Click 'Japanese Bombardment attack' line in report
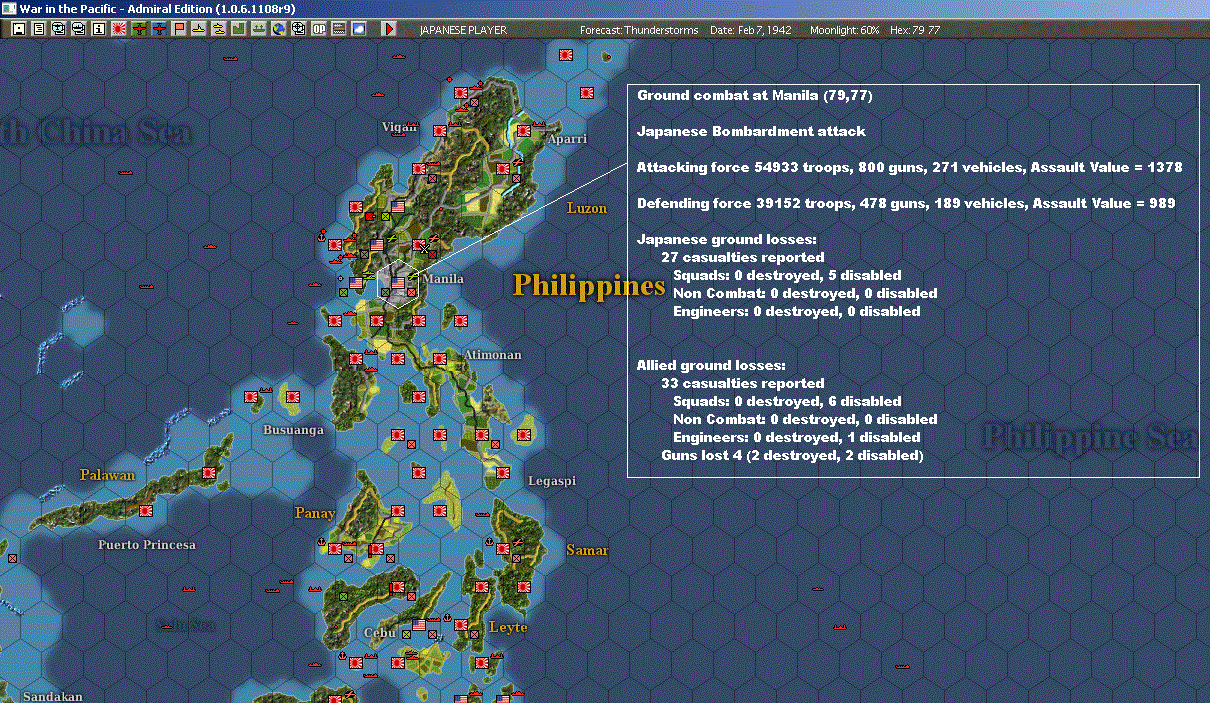The height and width of the screenshot is (703, 1210). tap(751, 131)
